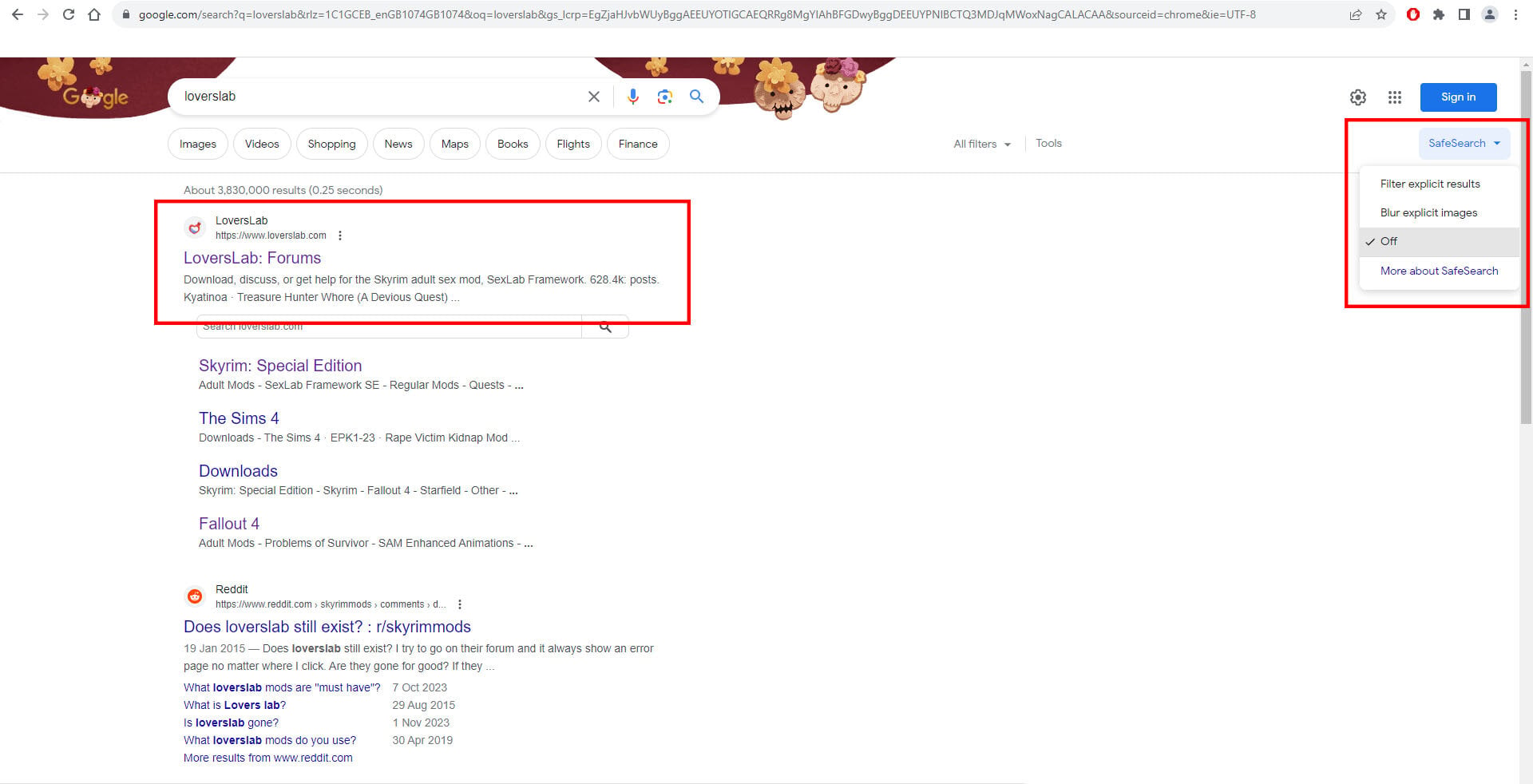This screenshot has width=1533, height=784.
Task: Open the Fallout 4 sitelink
Action: (229, 524)
